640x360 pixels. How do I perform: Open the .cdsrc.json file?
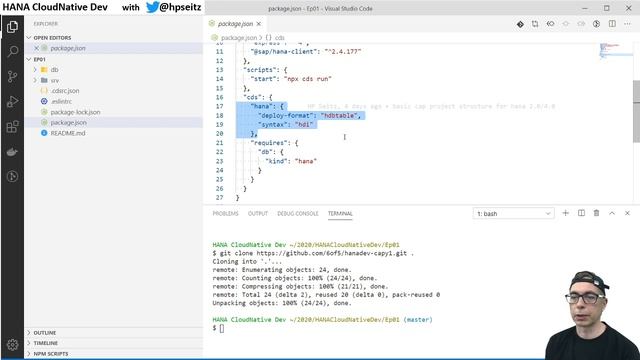tap(65, 91)
